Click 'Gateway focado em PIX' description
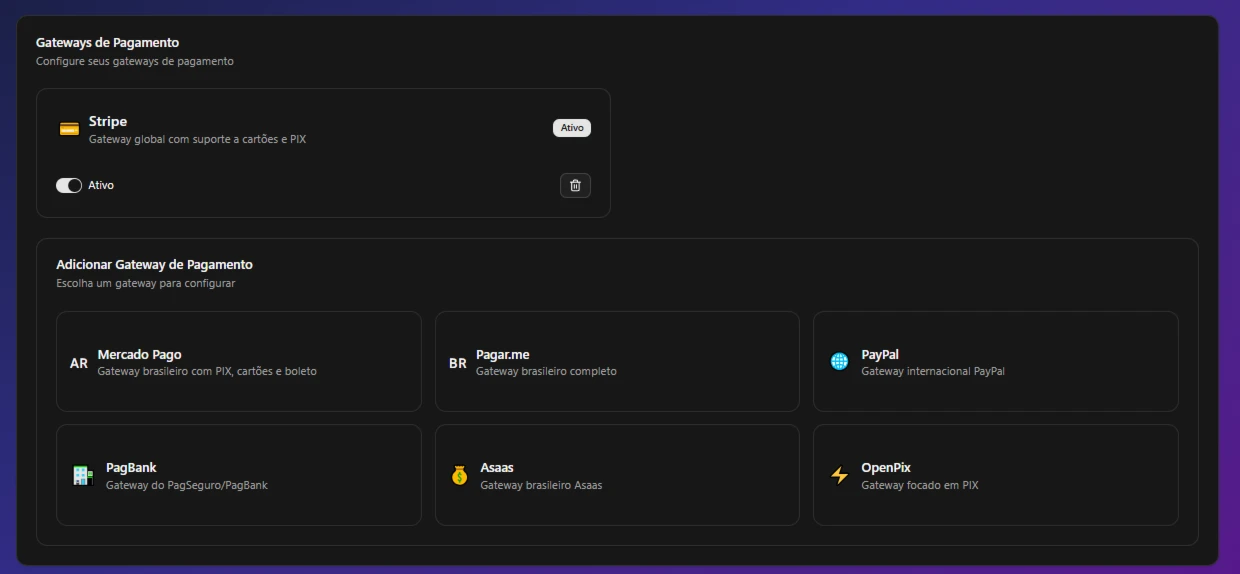This screenshot has height=574, width=1240. pos(920,485)
